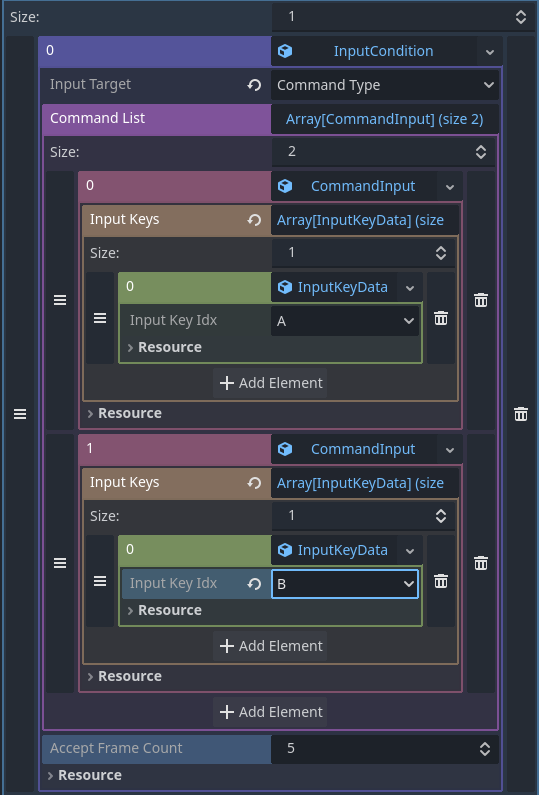Collapse Input Keys array in CommandInput 1
Screen dimensions: 539x795
point(365,483)
